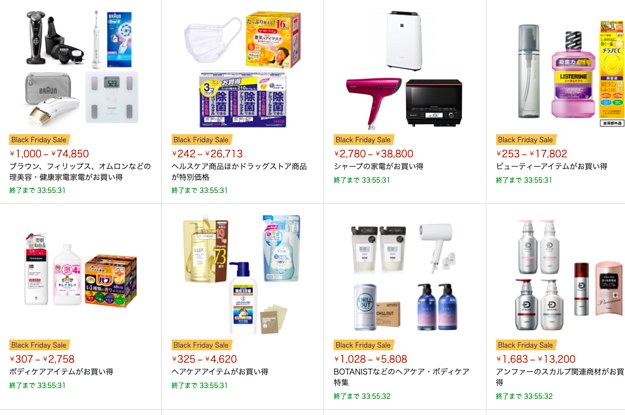Open the healthcare and drugstore products image
625x415 pixels.
tap(242, 69)
